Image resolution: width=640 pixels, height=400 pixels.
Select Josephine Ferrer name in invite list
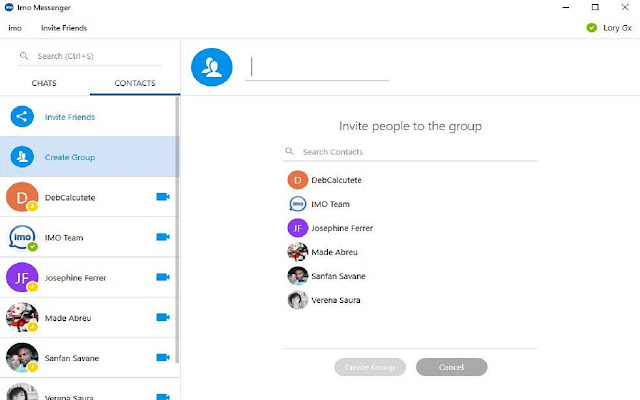click(x=342, y=228)
